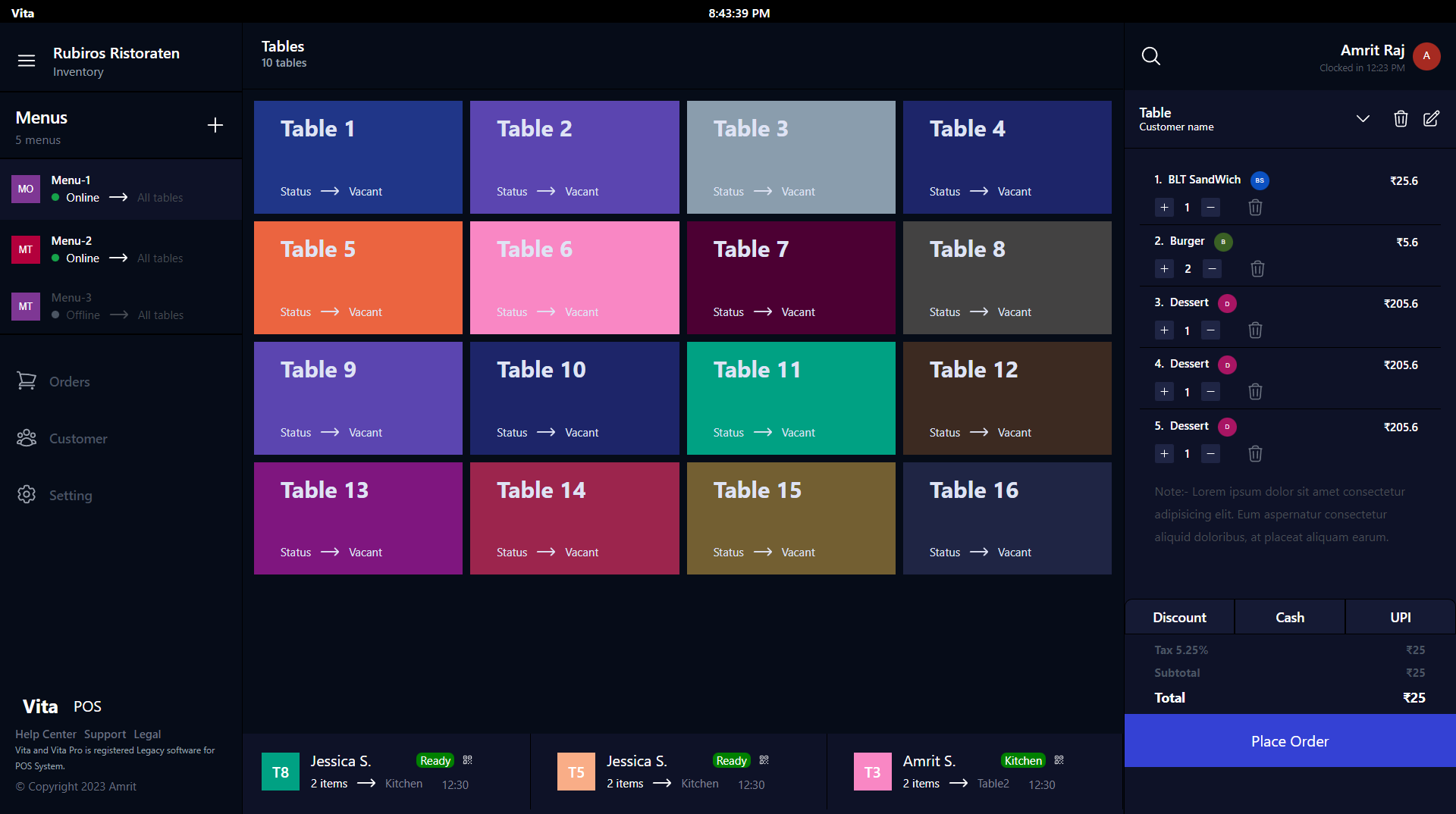Click the Inventory label under restaurant name

[x=78, y=72]
